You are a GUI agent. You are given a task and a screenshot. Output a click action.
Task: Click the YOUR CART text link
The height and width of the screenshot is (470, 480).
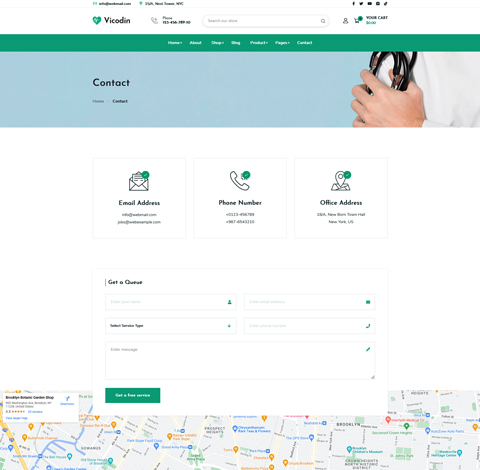(377, 18)
